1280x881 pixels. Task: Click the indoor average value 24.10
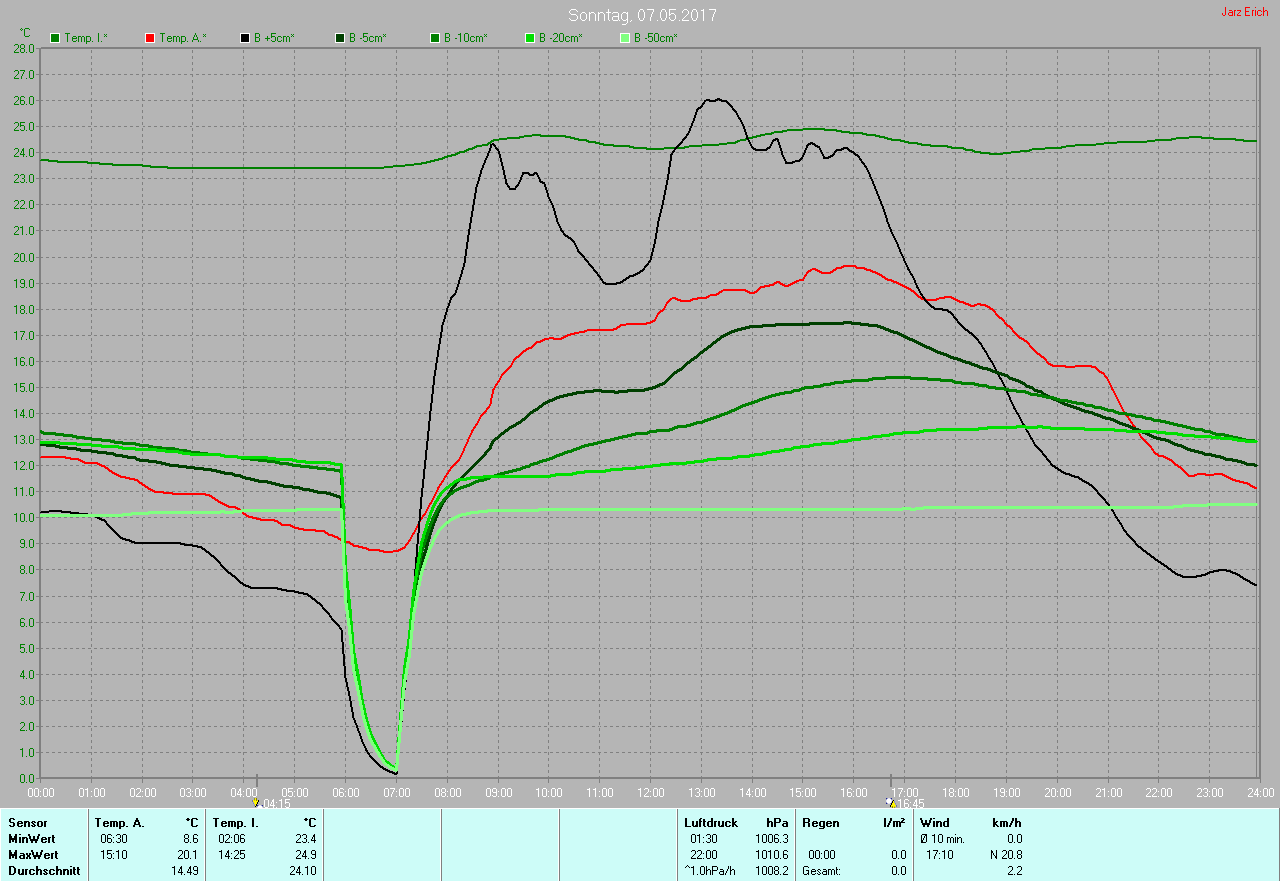pyautogui.click(x=302, y=871)
